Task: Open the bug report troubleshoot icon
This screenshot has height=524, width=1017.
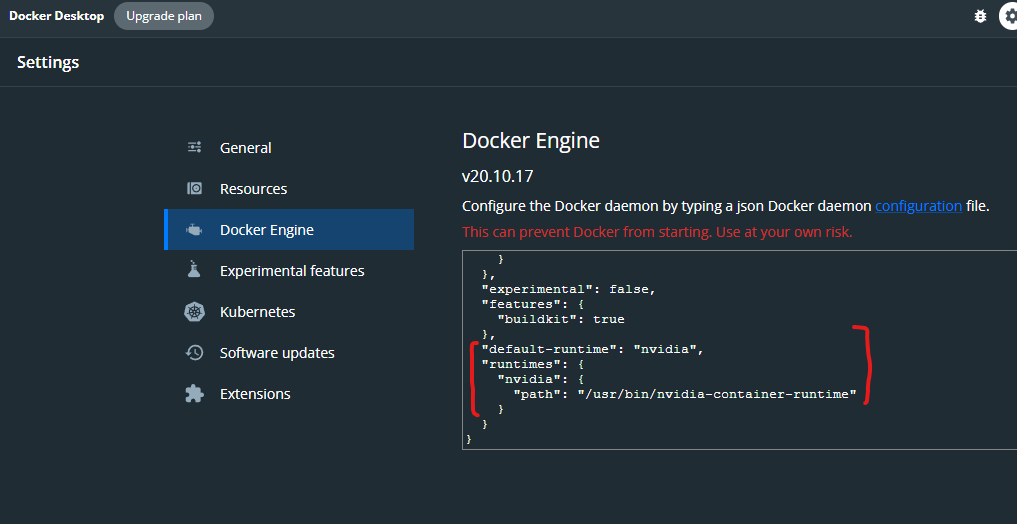Action: [x=979, y=16]
